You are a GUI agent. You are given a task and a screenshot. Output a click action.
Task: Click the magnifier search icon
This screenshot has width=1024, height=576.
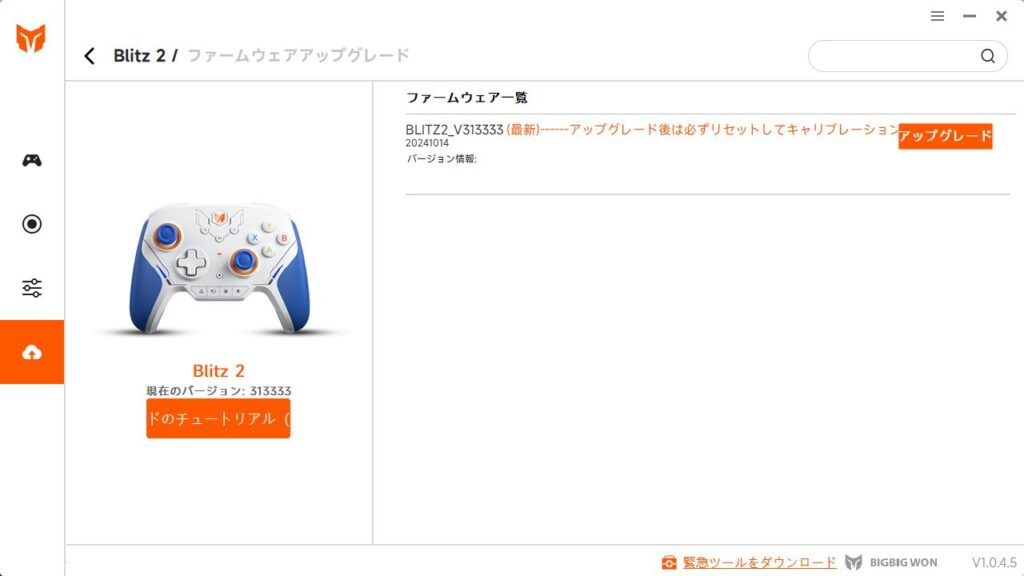point(987,56)
